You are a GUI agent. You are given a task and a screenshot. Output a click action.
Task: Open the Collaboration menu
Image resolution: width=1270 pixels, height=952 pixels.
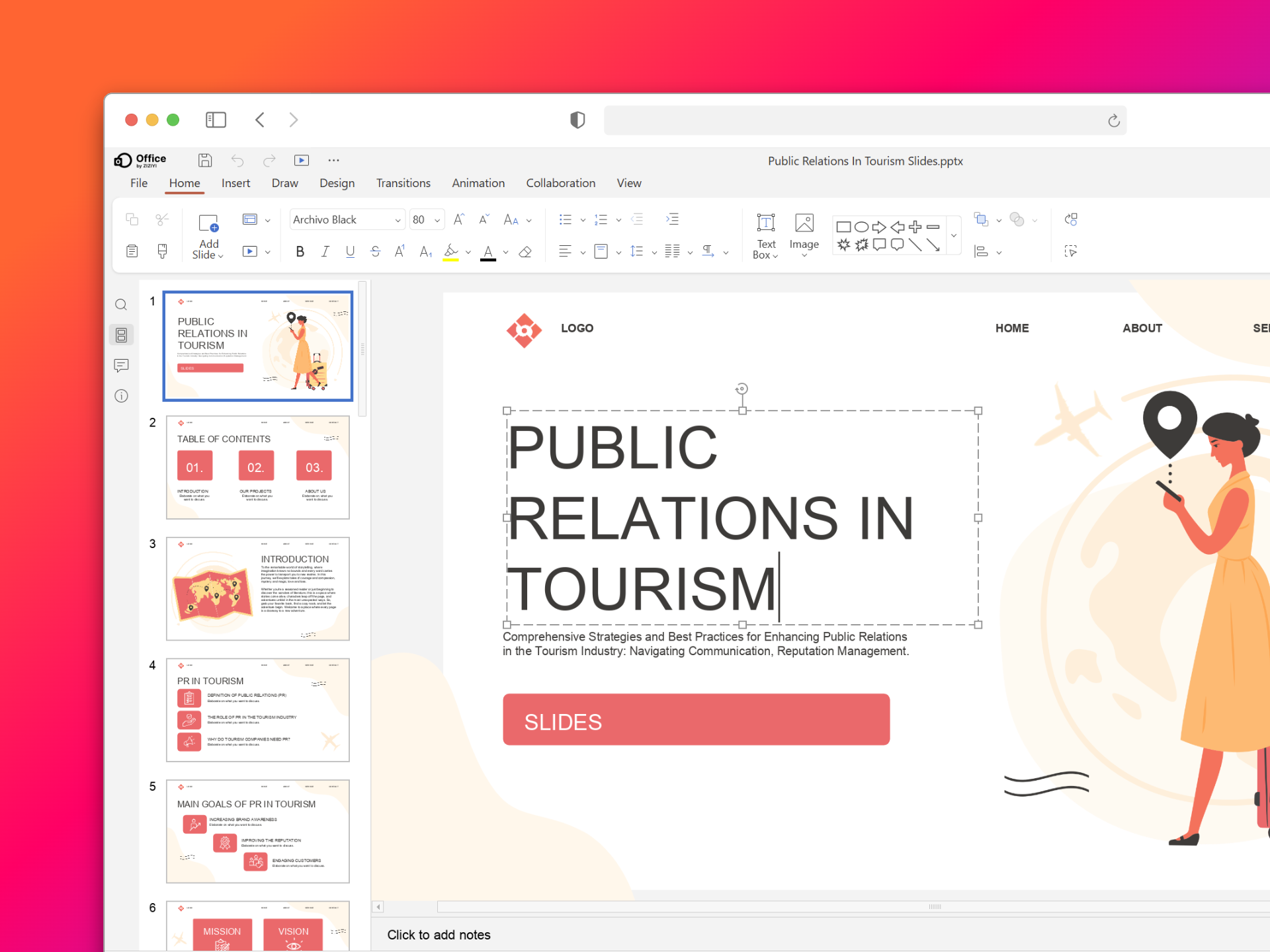coord(560,183)
